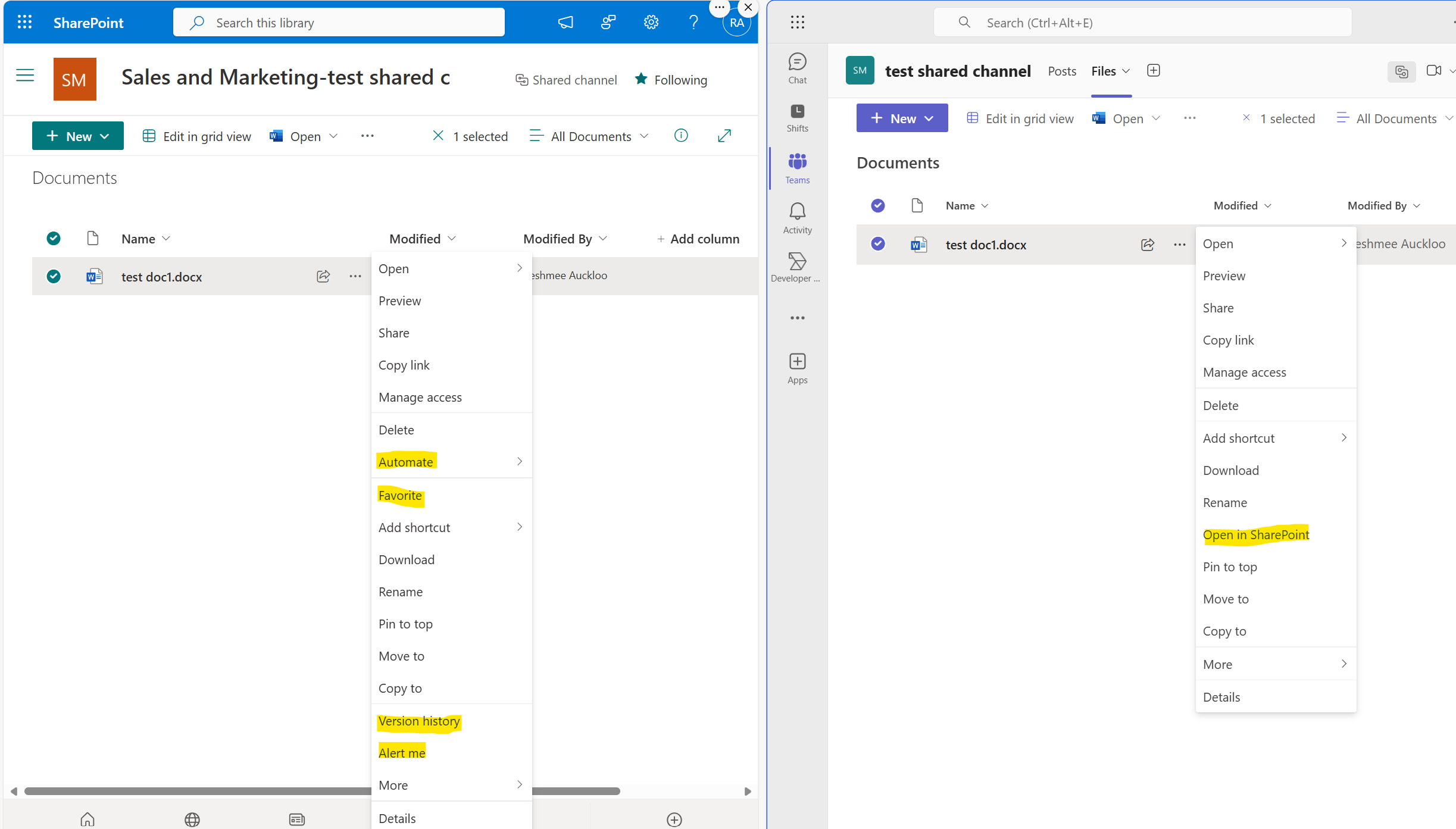Choose Version history in SharePoint menu
1456x829 pixels.
451,721
